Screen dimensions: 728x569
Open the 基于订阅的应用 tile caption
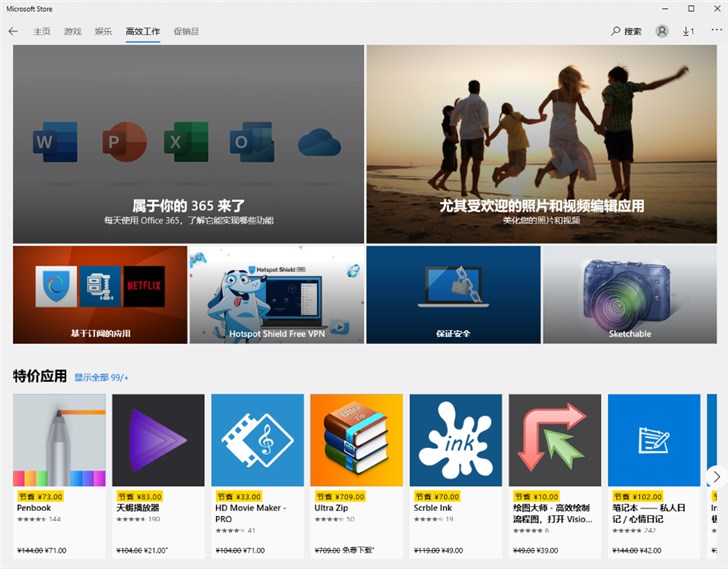coord(100,333)
